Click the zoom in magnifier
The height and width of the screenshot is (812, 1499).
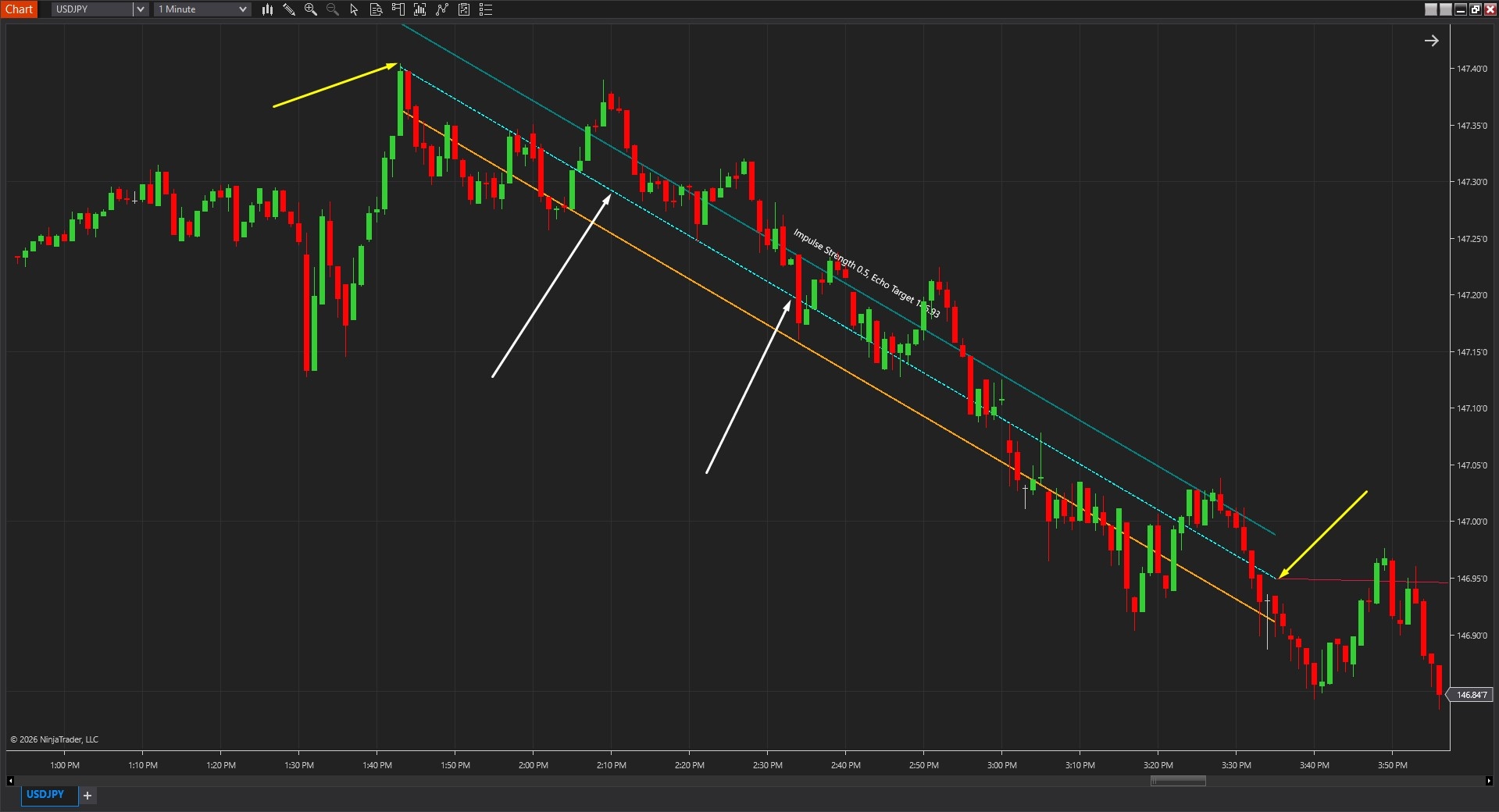click(311, 9)
